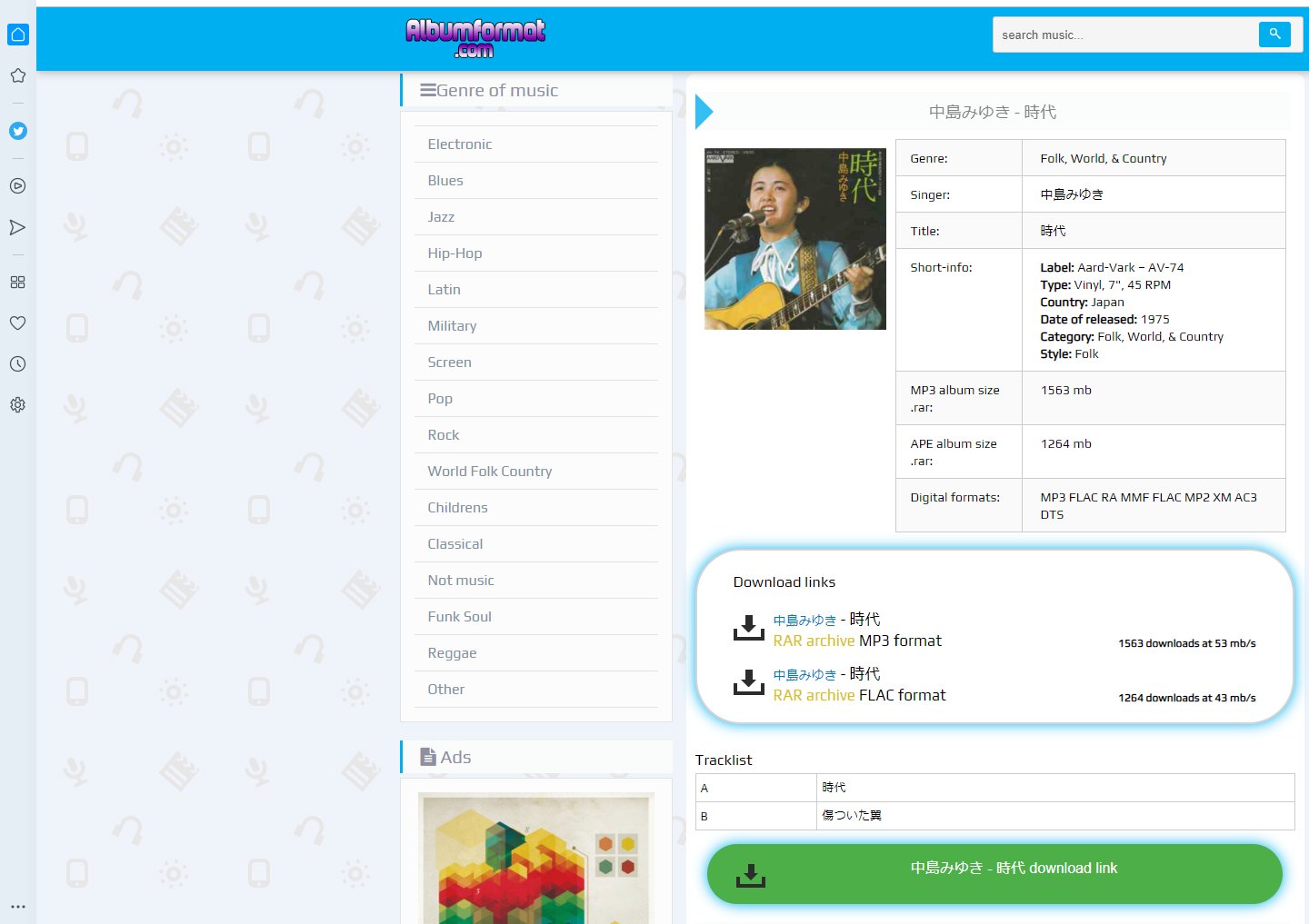This screenshot has width=1309, height=924.
Task: Open the home icon in the sidebar
Action: pyautogui.click(x=17, y=35)
